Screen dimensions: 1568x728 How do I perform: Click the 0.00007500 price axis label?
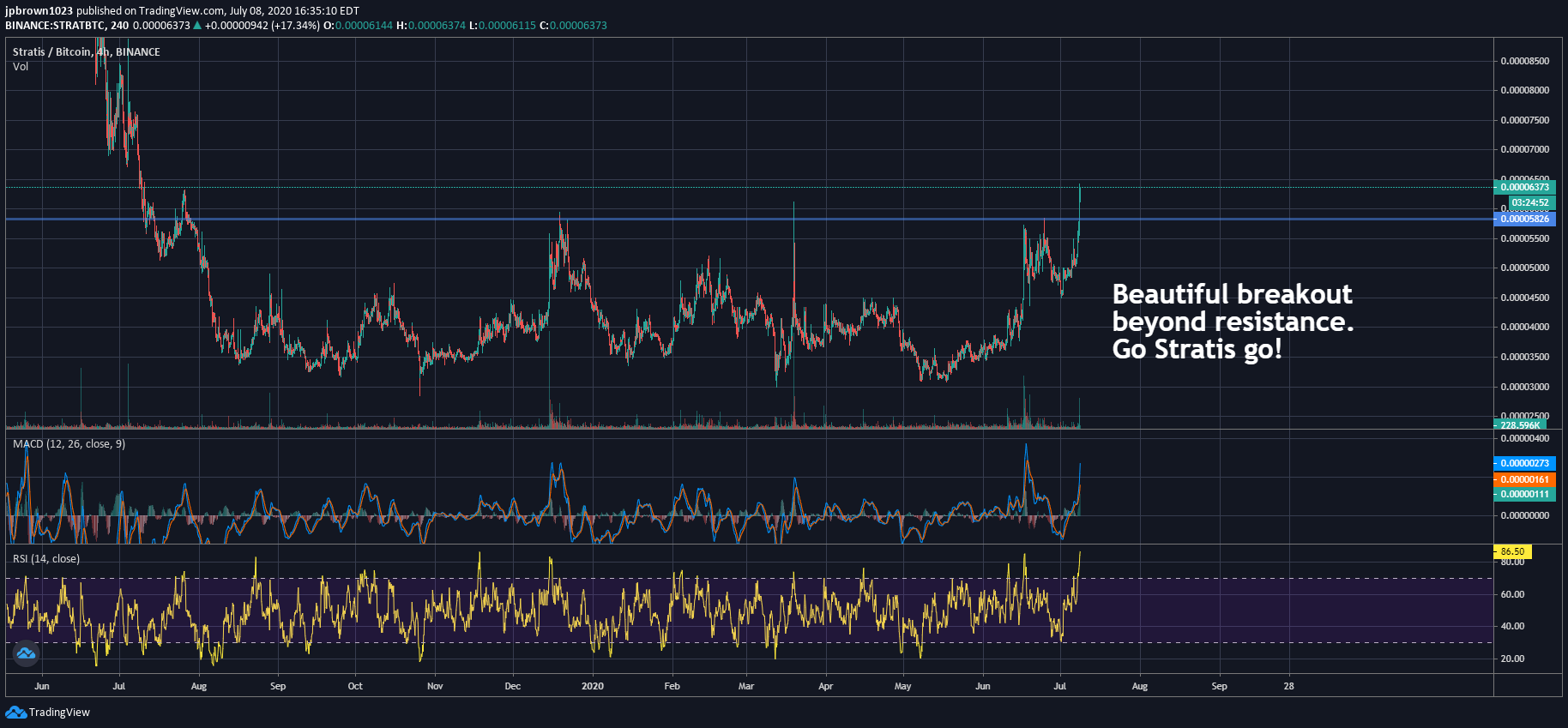[1525, 120]
